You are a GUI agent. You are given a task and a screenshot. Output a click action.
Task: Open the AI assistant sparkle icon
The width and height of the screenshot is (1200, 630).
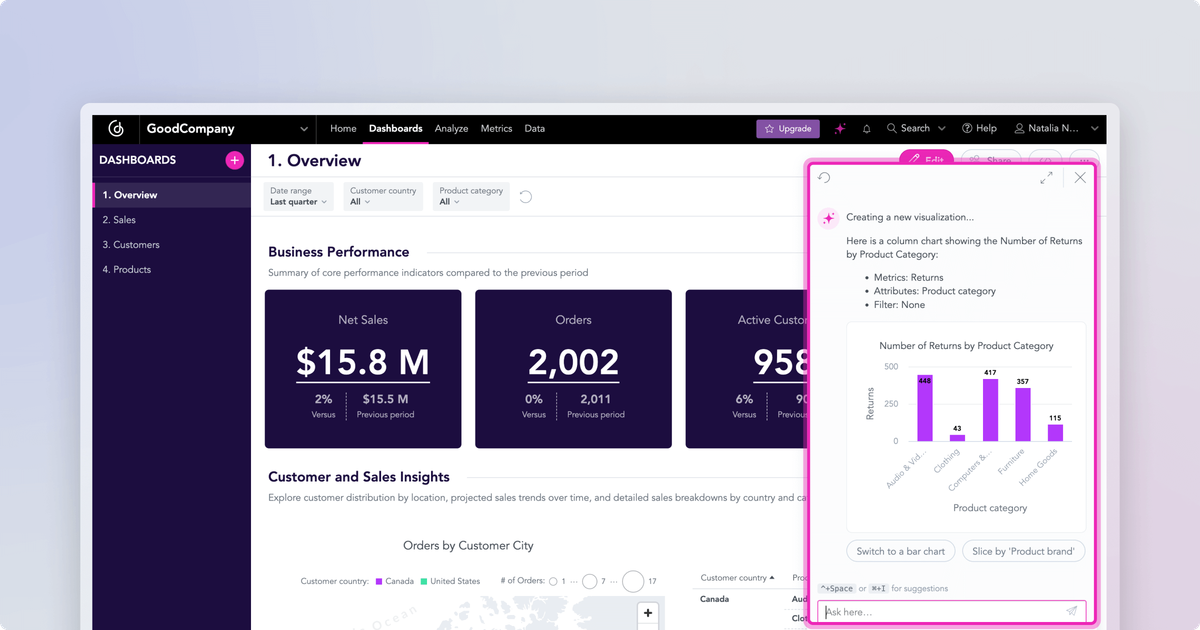[840, 128]
